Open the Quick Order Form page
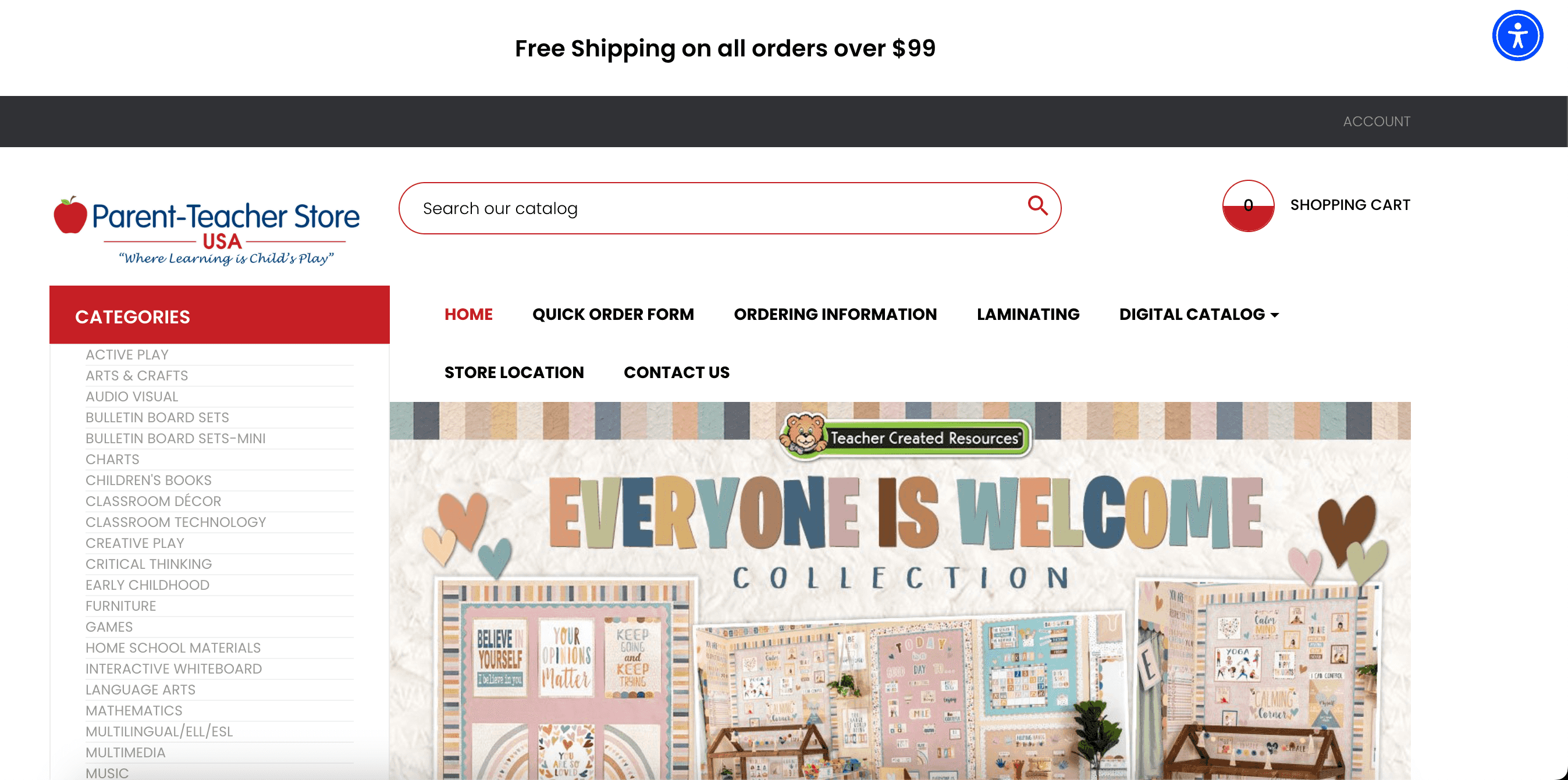Viewport: 1568px width, 780px height. [x=613, y=314]
